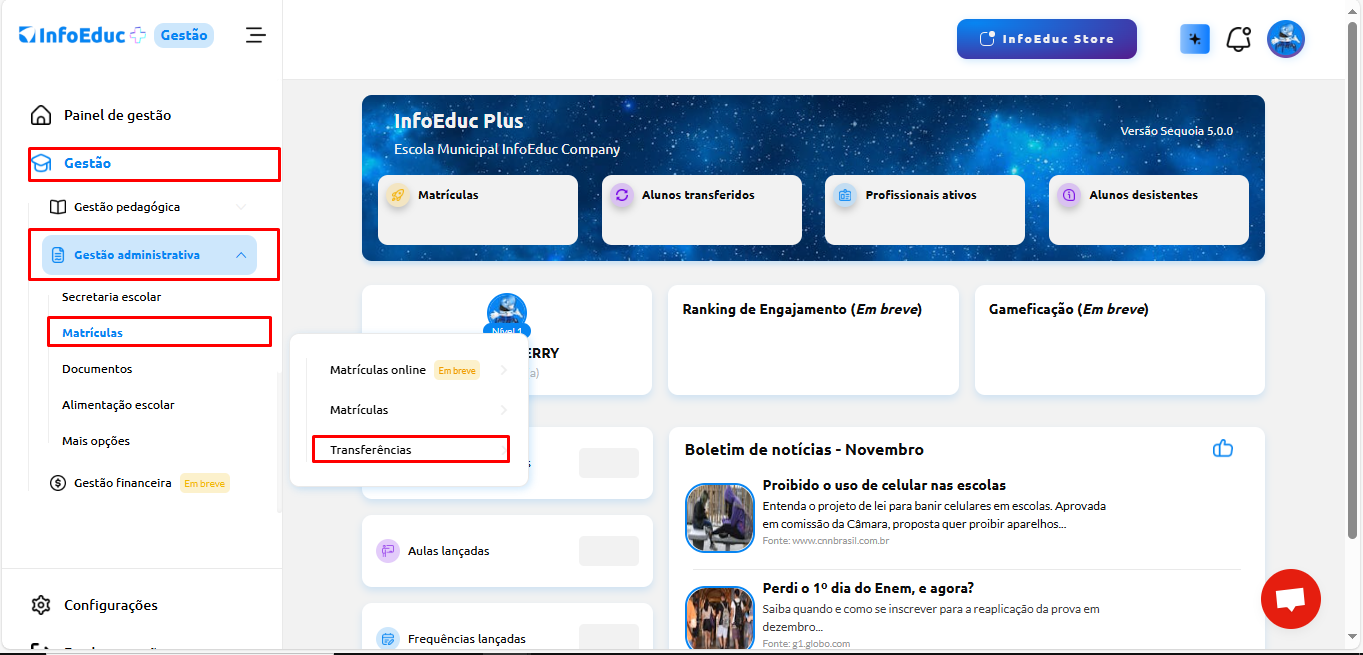Toggle the hamburger sidebar menu icon
The width and height of the screenshot is (1363, 655).
256,35
